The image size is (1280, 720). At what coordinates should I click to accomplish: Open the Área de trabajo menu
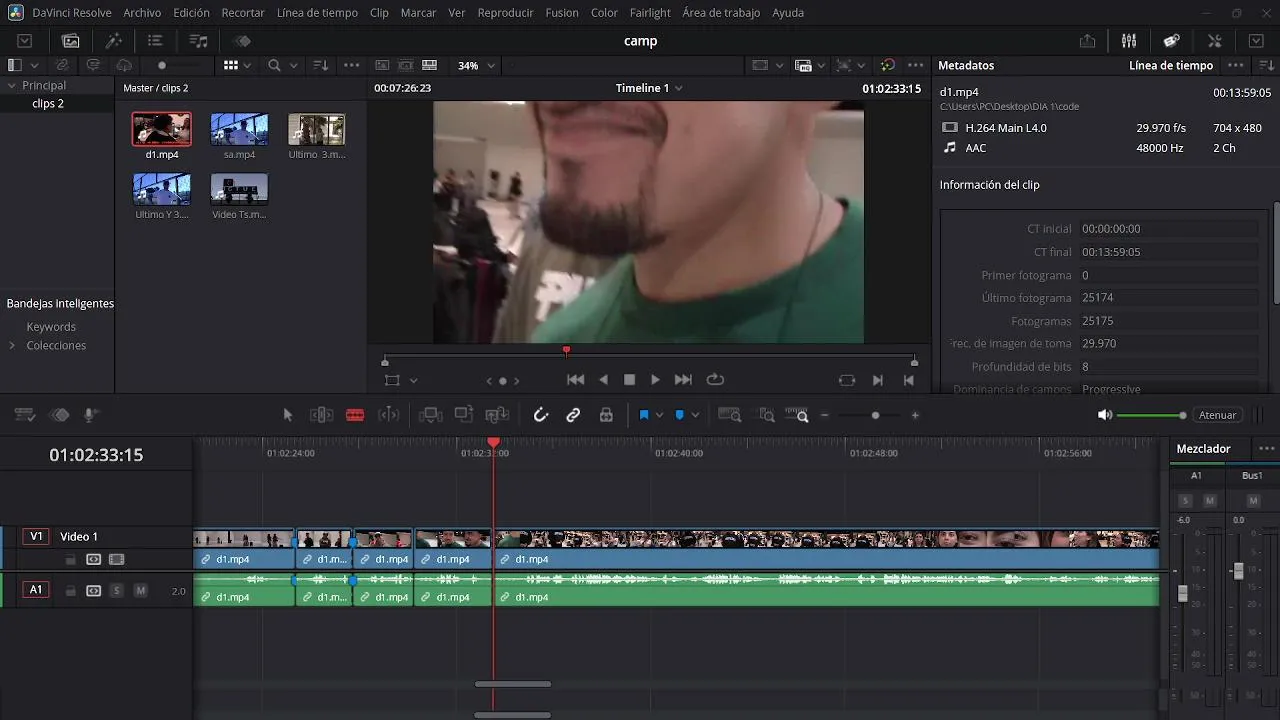tap(721, 13)
